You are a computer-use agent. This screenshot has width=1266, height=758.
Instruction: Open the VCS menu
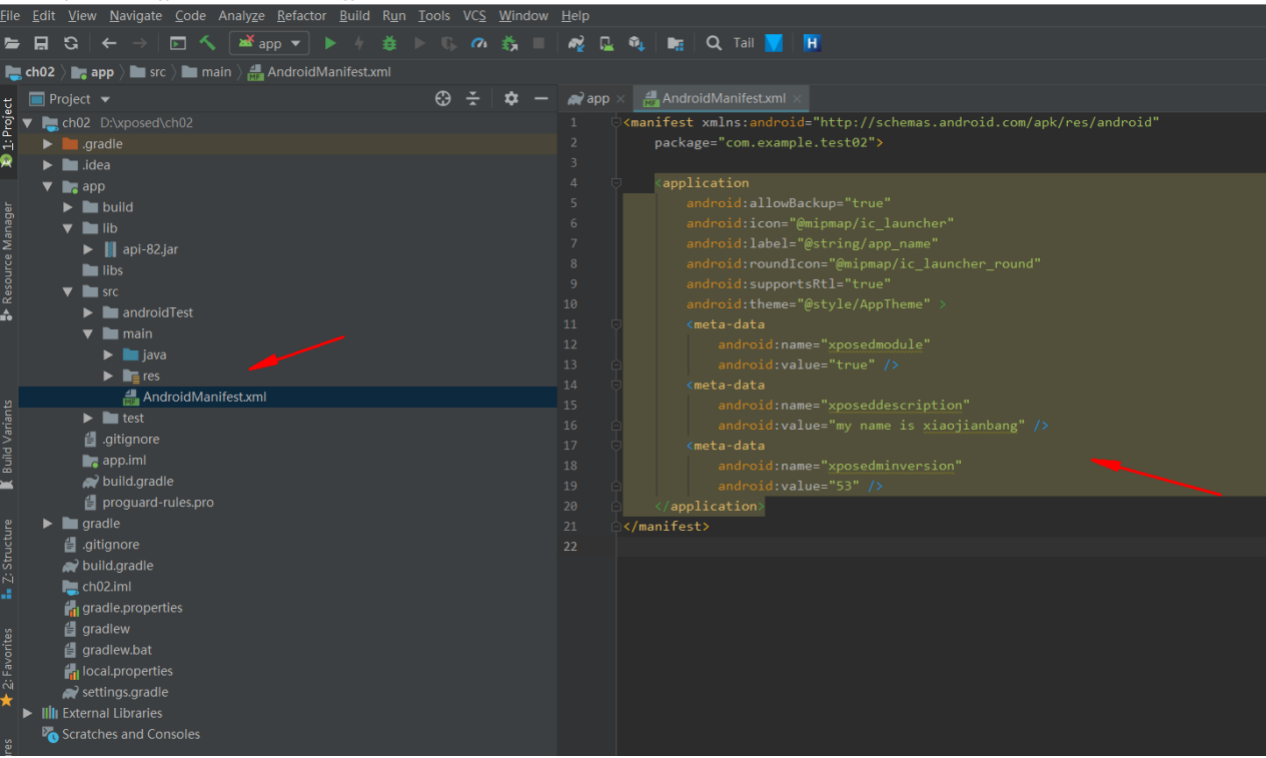pos(474,15)
